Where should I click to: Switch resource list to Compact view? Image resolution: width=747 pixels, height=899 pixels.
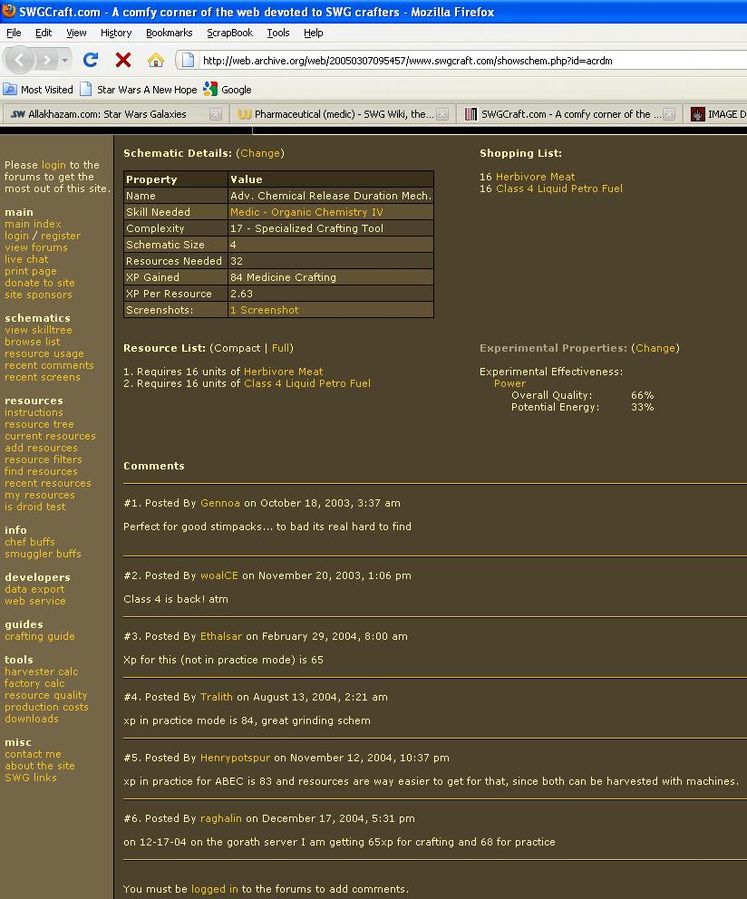[236, 348]
